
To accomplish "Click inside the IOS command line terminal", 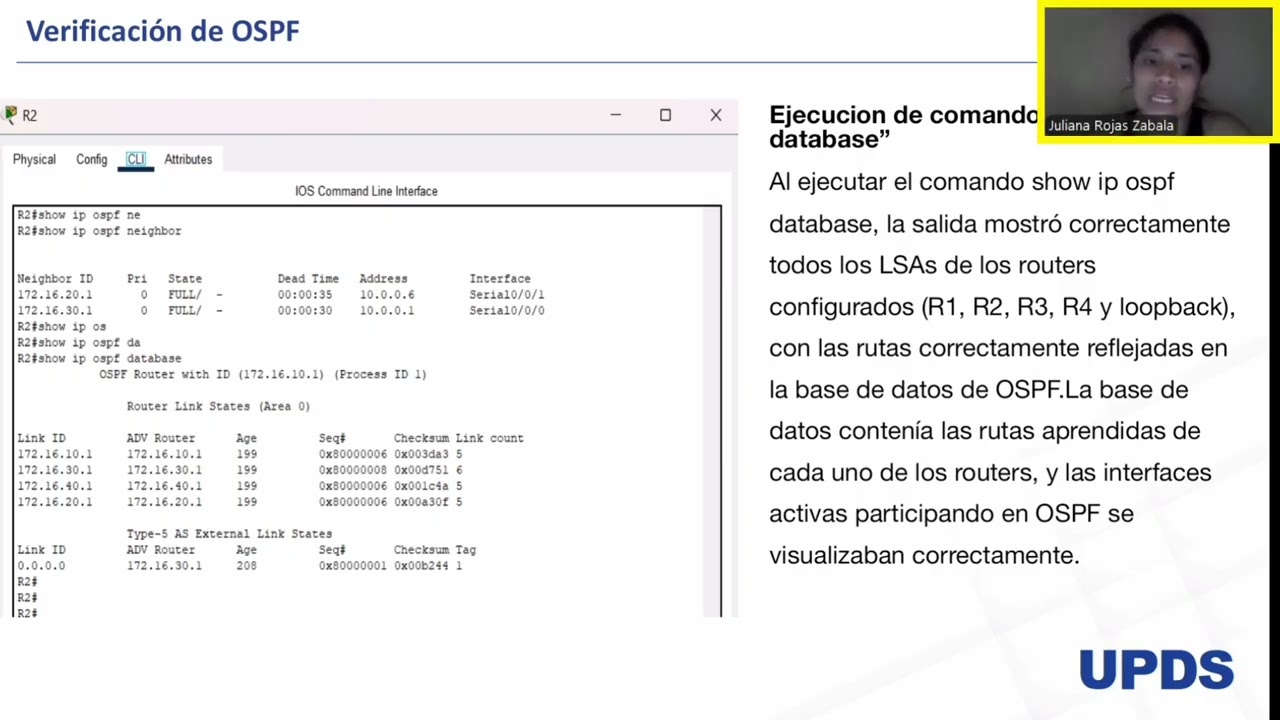I will pos(360,411).
